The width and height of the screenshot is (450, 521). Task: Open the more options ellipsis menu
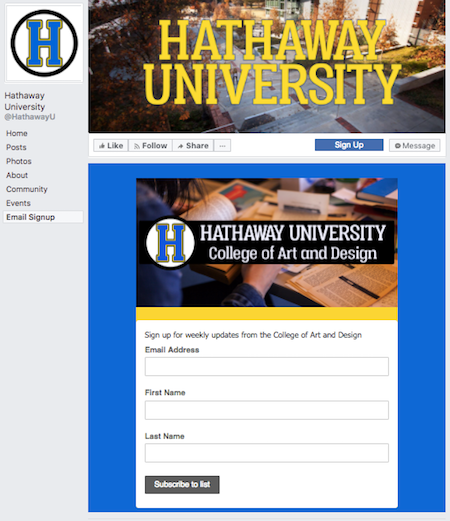[x=222, y=146]
